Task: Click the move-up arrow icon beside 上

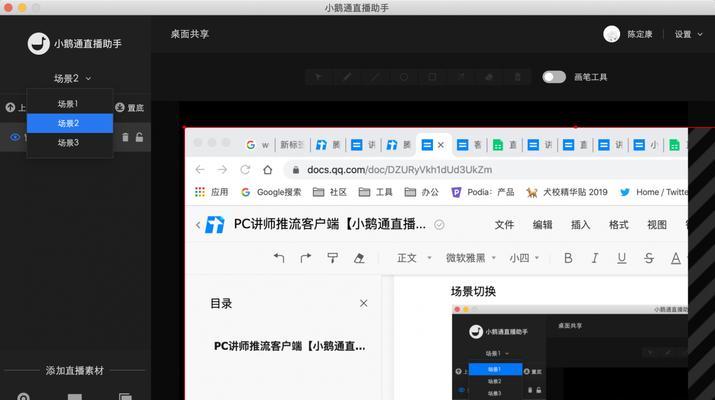Action: pyautogui.click(x=10, y=108)
